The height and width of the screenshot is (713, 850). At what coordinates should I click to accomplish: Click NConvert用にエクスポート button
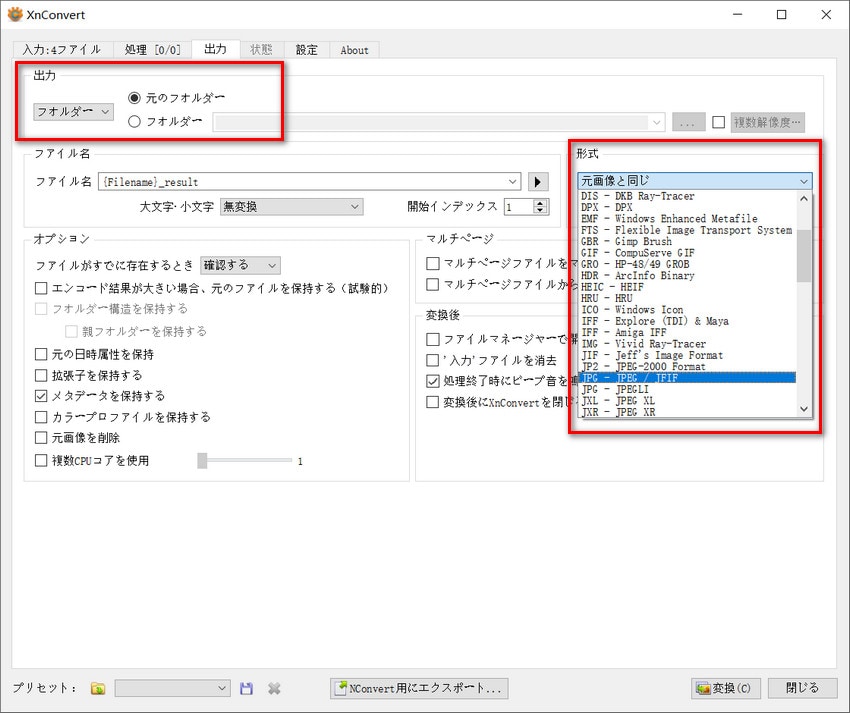click(x=419, y=688)
